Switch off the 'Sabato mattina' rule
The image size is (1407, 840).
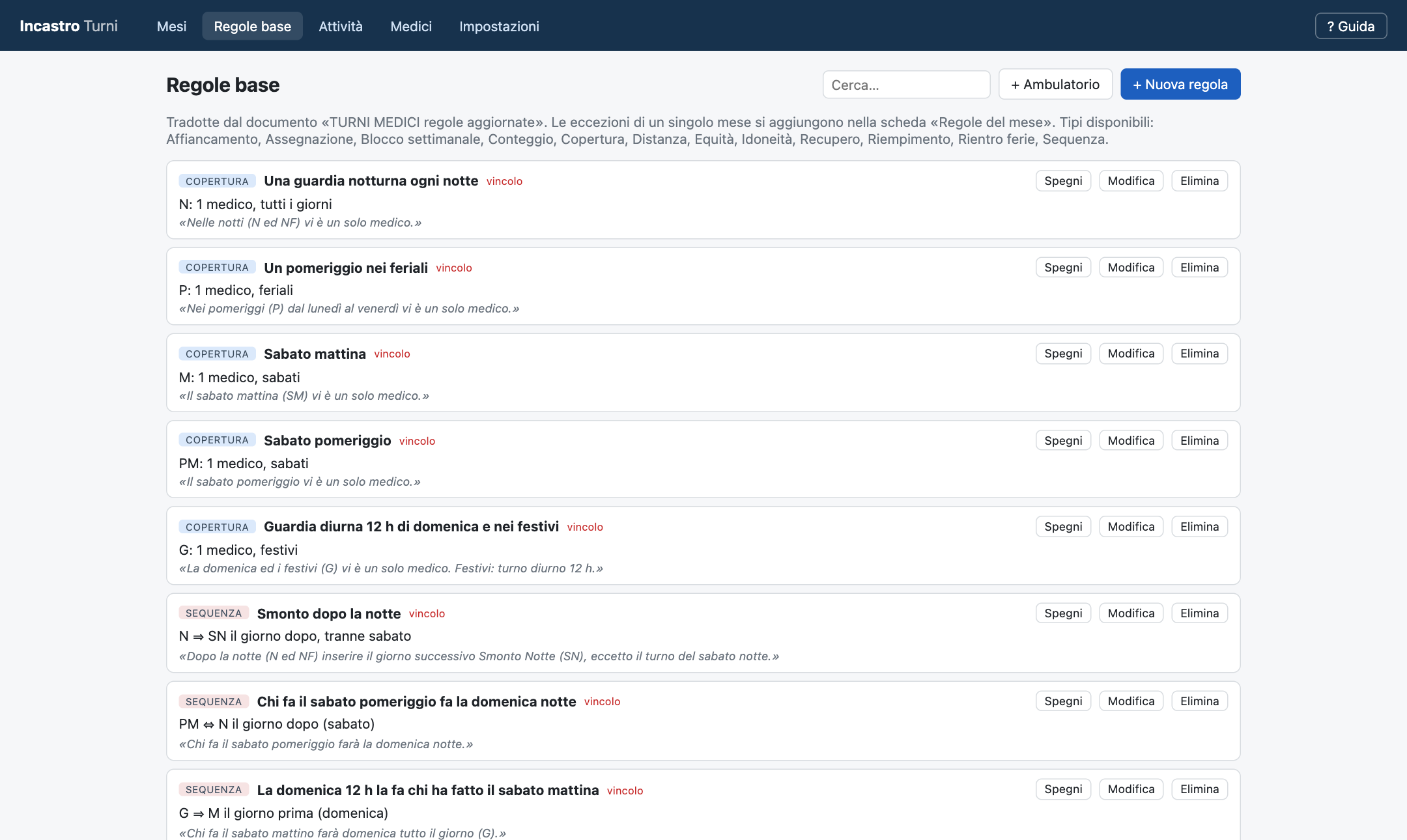click(1063, 354)
